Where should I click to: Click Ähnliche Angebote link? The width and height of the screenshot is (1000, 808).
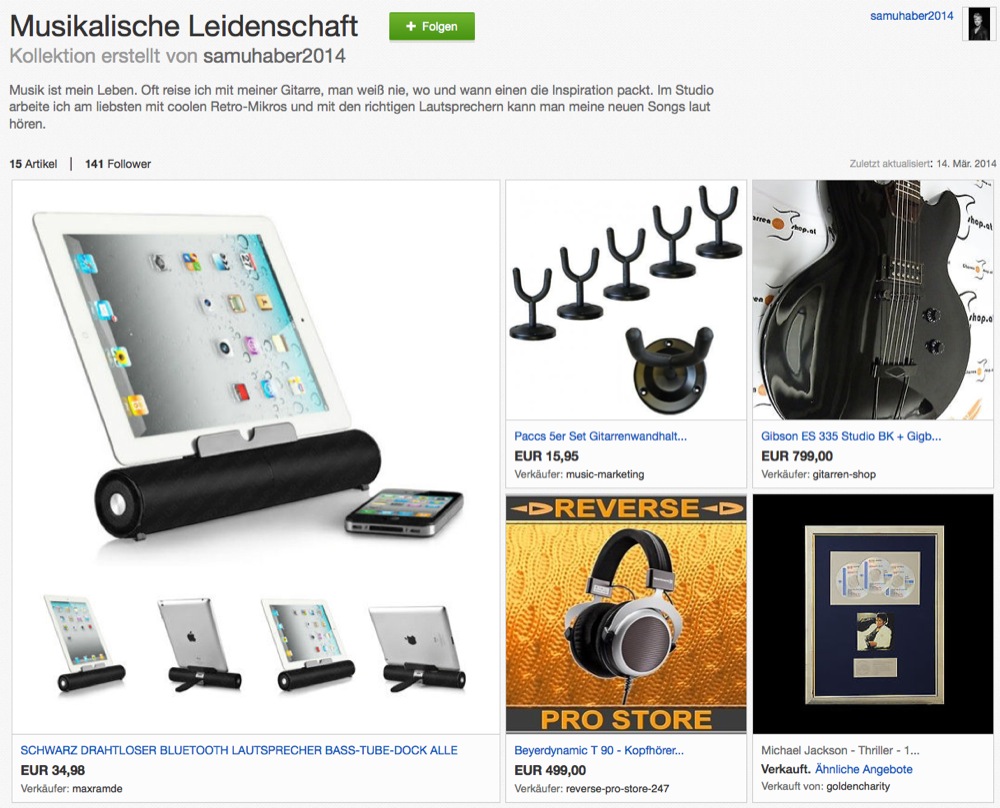(864, 769)
